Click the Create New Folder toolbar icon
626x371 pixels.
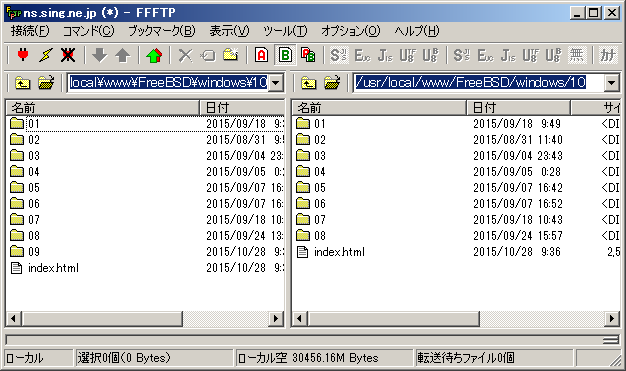pyautogui.click(x=231, y=55)
